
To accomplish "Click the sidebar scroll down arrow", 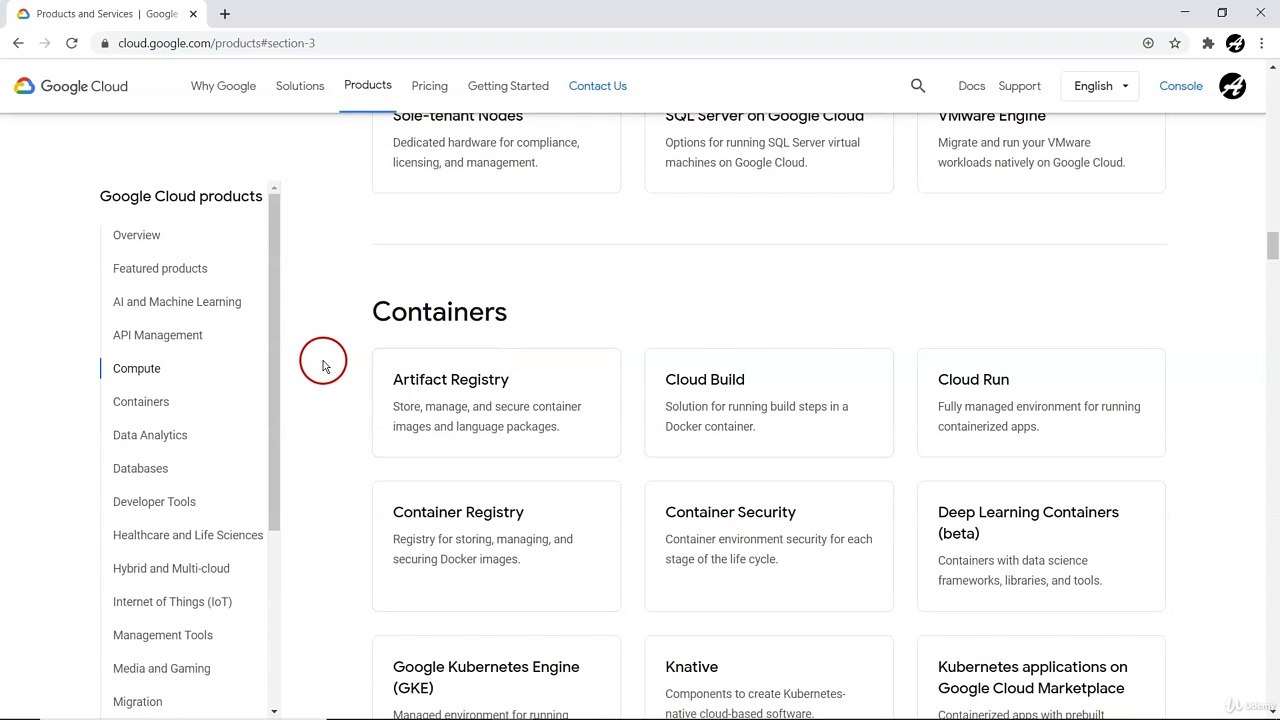I will (274, 711).
